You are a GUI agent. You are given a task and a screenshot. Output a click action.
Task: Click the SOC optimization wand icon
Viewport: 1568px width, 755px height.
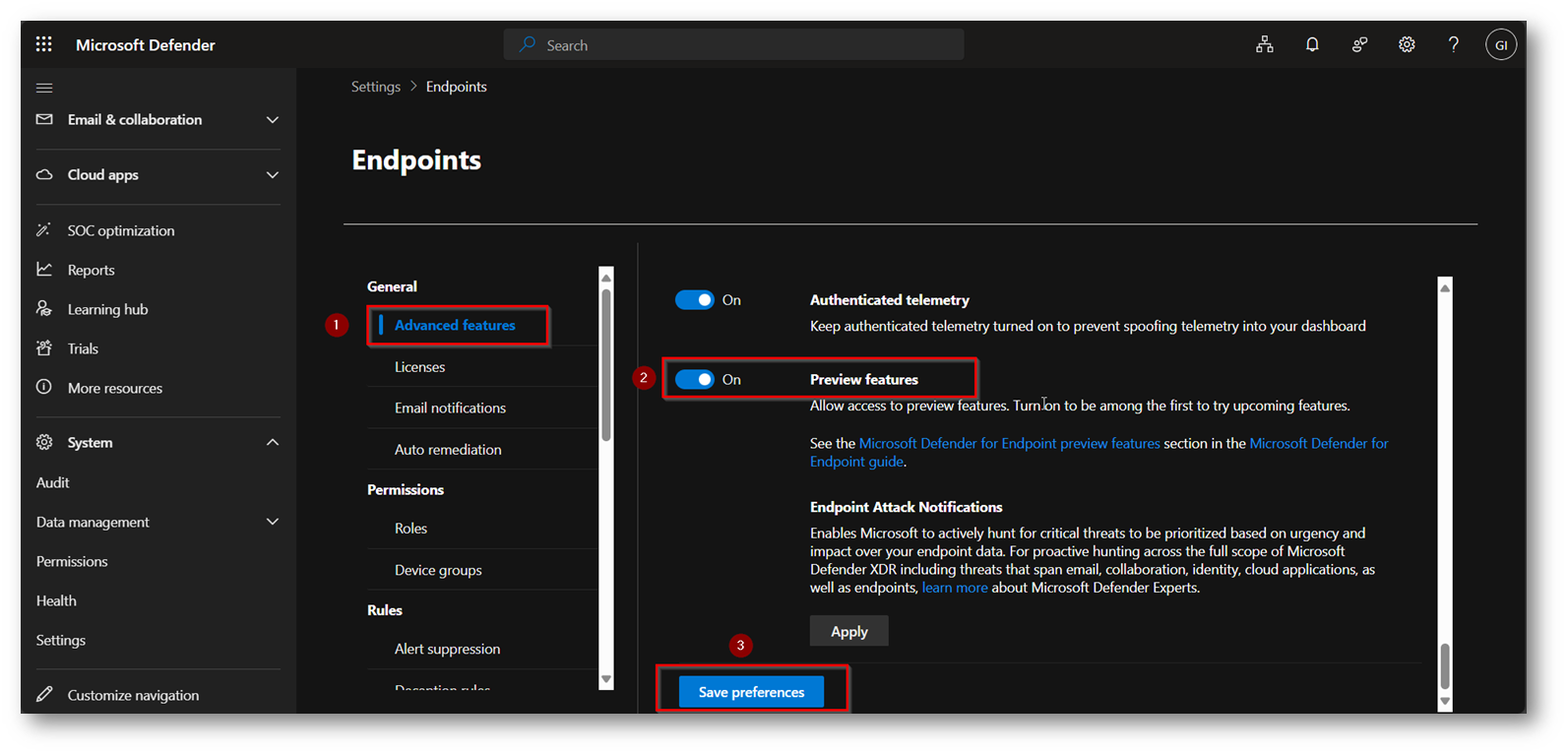[x=44, y=230]
